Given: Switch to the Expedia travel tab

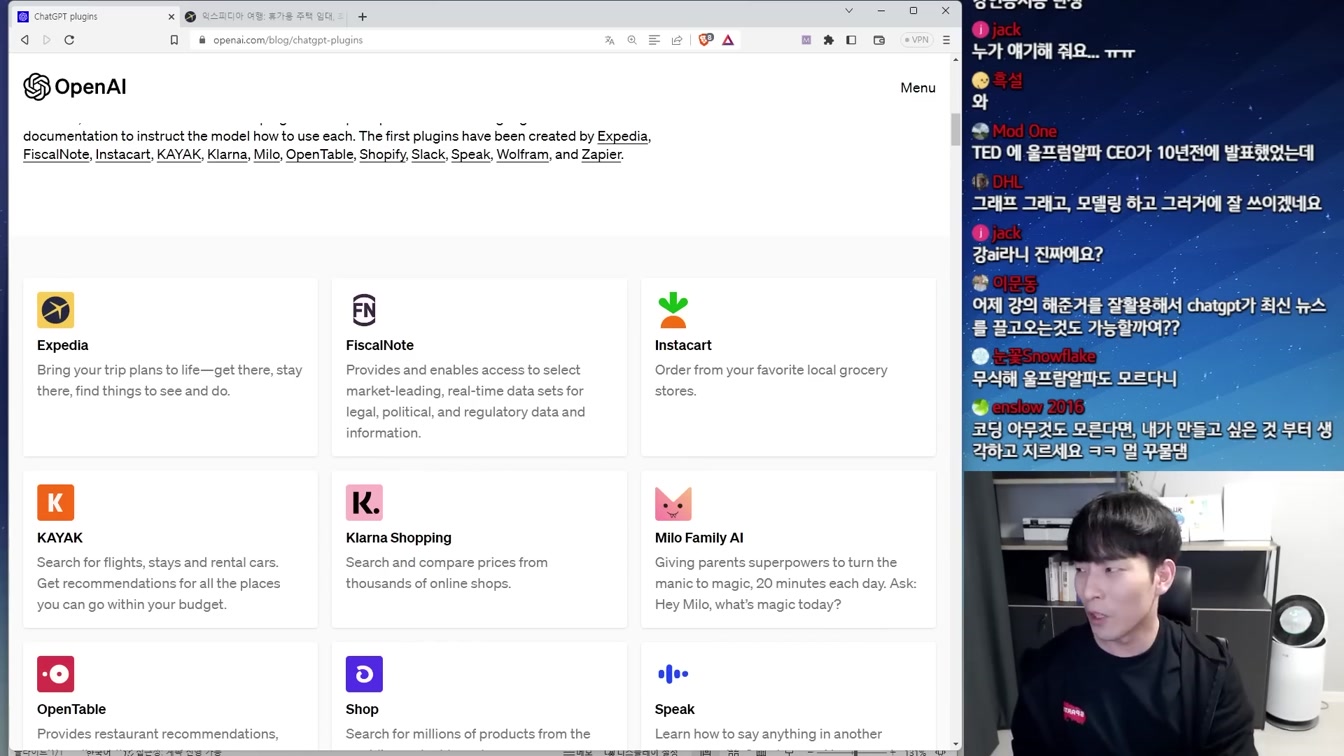Looking at the screenshot, I should [265, 16].
